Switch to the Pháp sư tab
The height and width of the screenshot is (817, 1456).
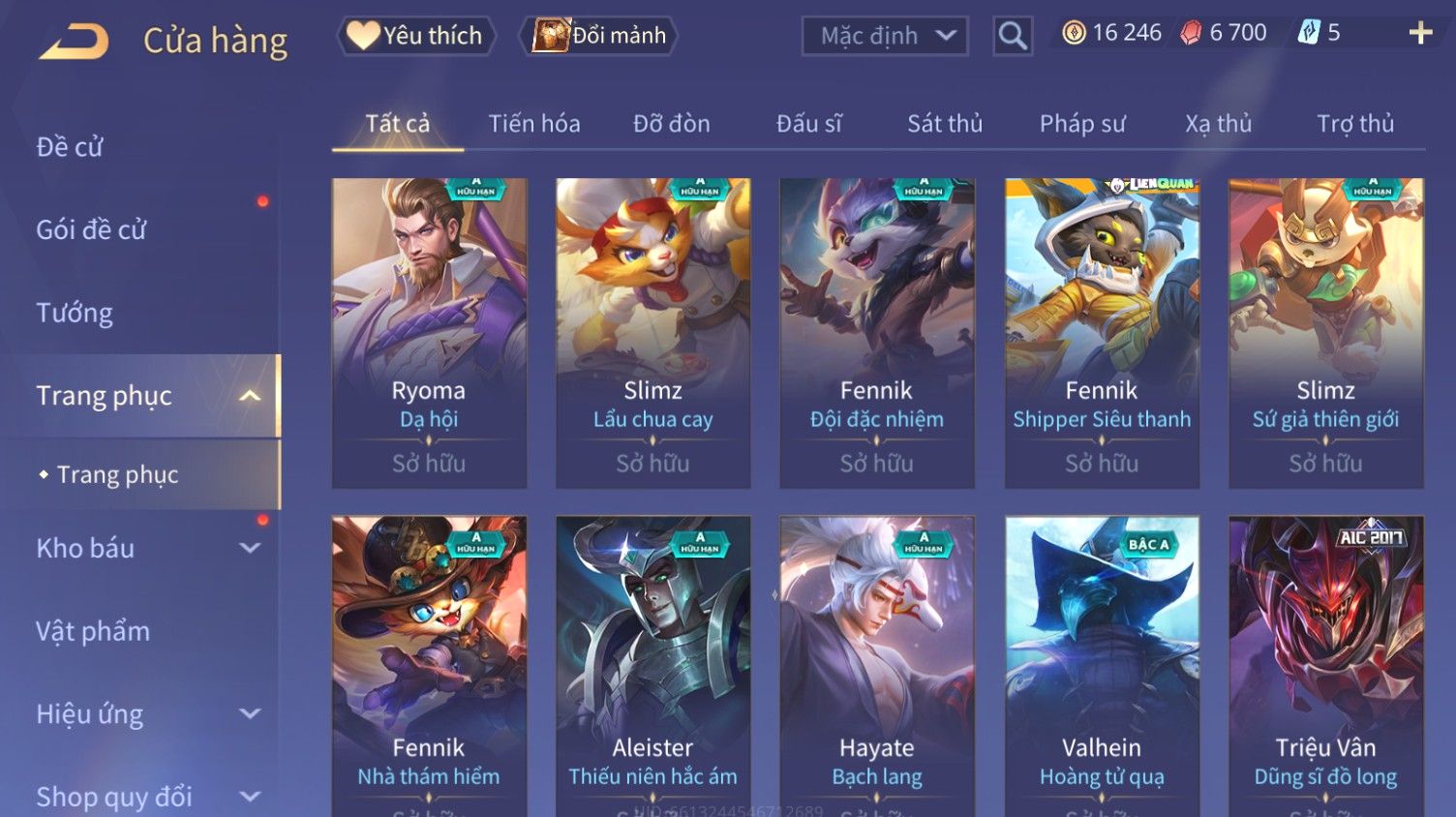1082,124
